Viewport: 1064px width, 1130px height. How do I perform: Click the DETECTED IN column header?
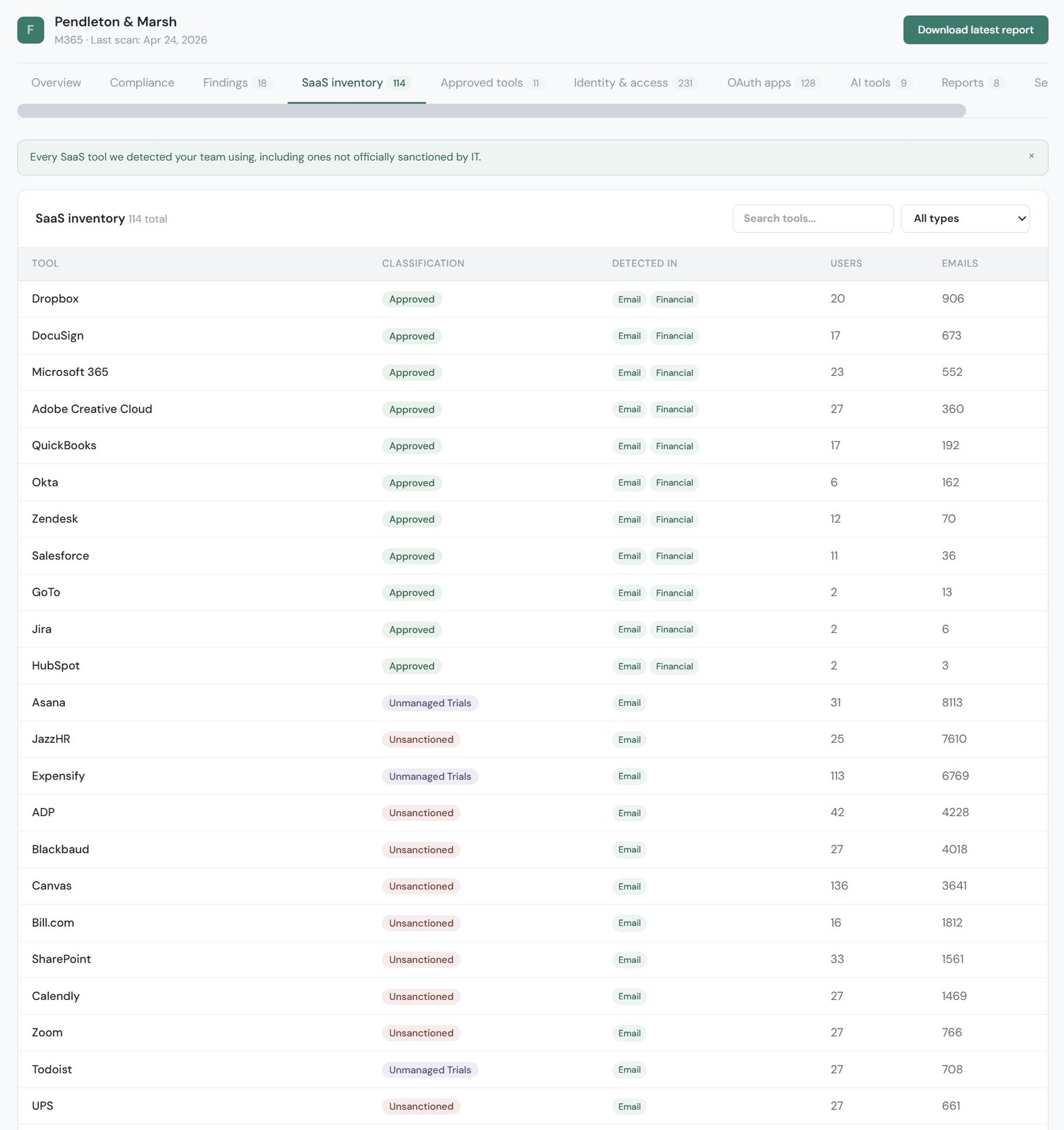(644, 264)
